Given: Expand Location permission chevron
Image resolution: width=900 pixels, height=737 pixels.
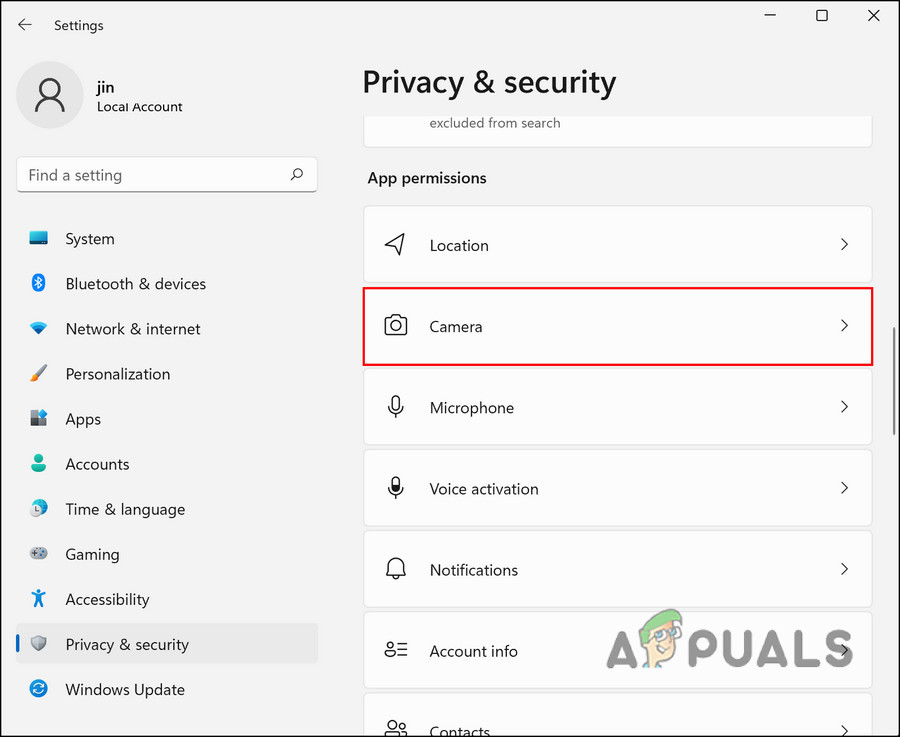Looking at the screenshot, I should (844, 245).
